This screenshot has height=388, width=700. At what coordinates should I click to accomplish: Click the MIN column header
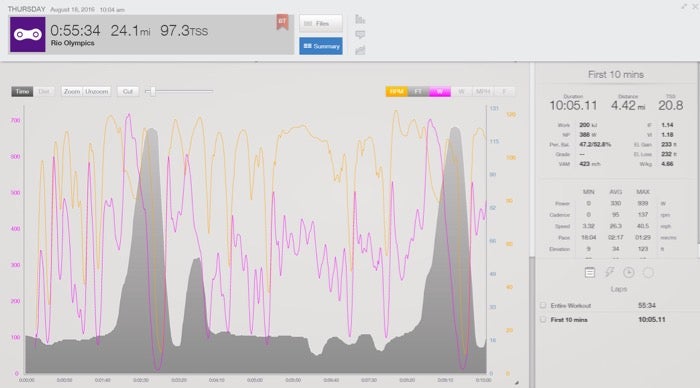(588, 192)
